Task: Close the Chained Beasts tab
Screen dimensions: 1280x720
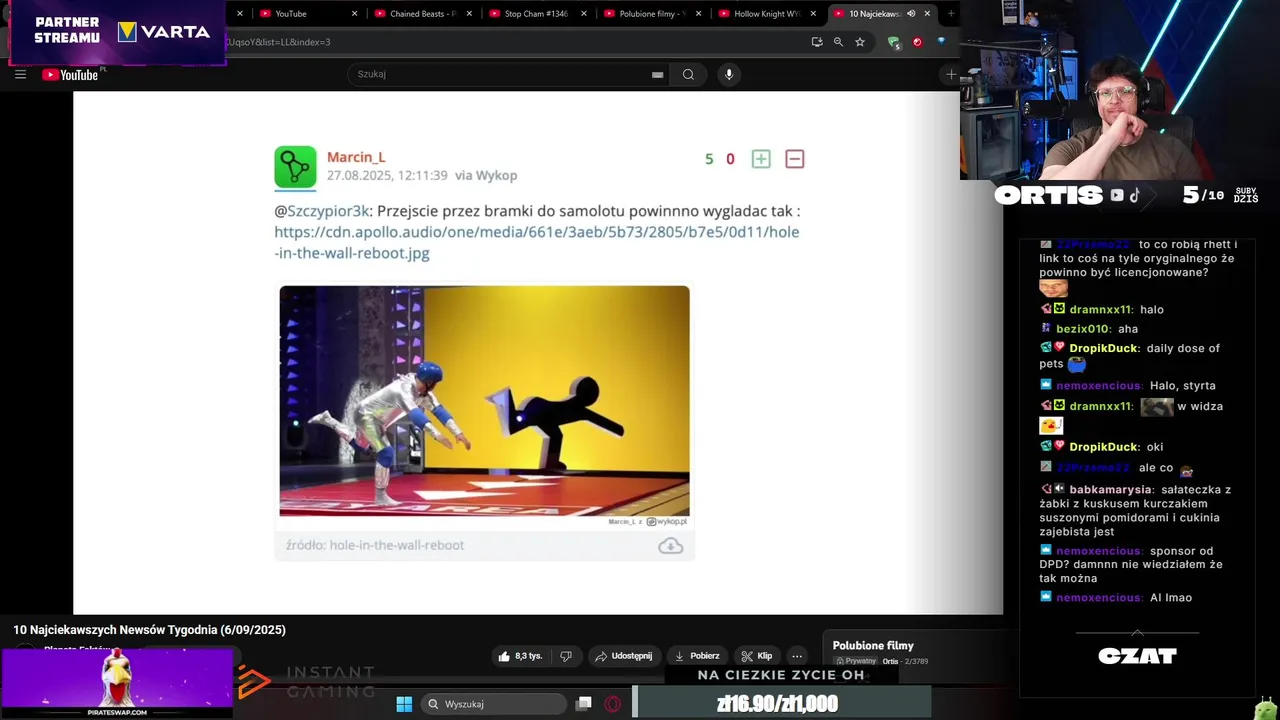Action: click(469, 14)
